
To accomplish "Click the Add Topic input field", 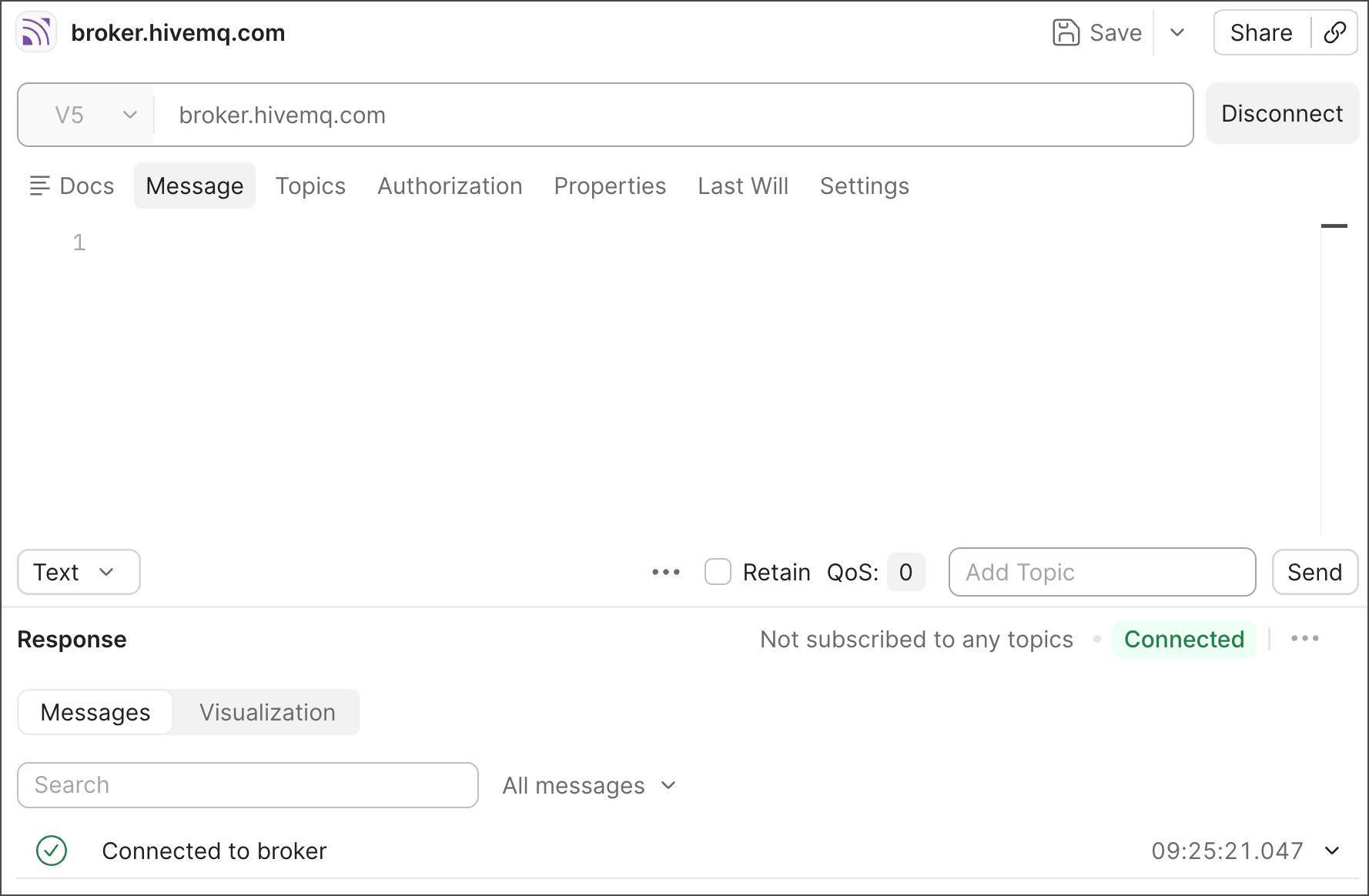I will tap(1102, 572).
